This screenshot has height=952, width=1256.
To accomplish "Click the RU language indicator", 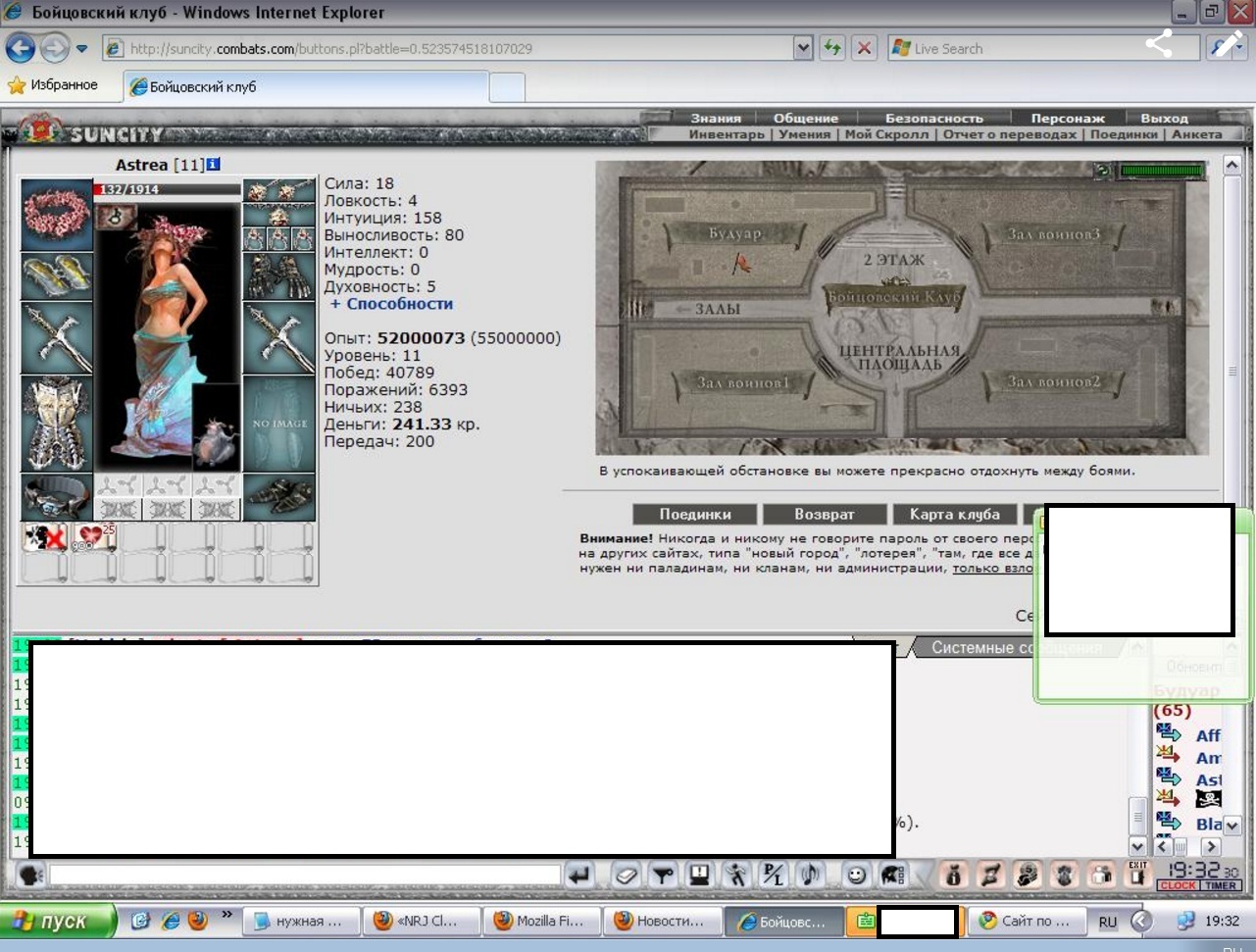I will [1108, 922].
